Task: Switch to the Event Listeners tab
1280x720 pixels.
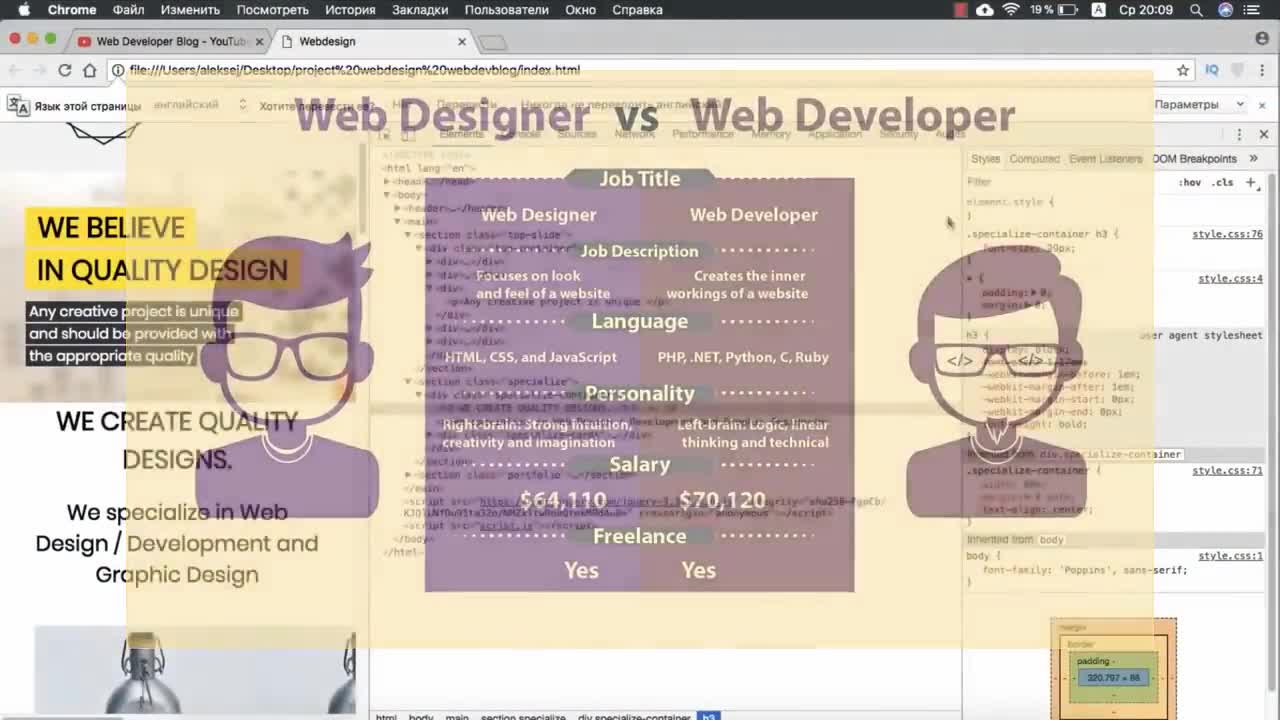Action: 1105,159
